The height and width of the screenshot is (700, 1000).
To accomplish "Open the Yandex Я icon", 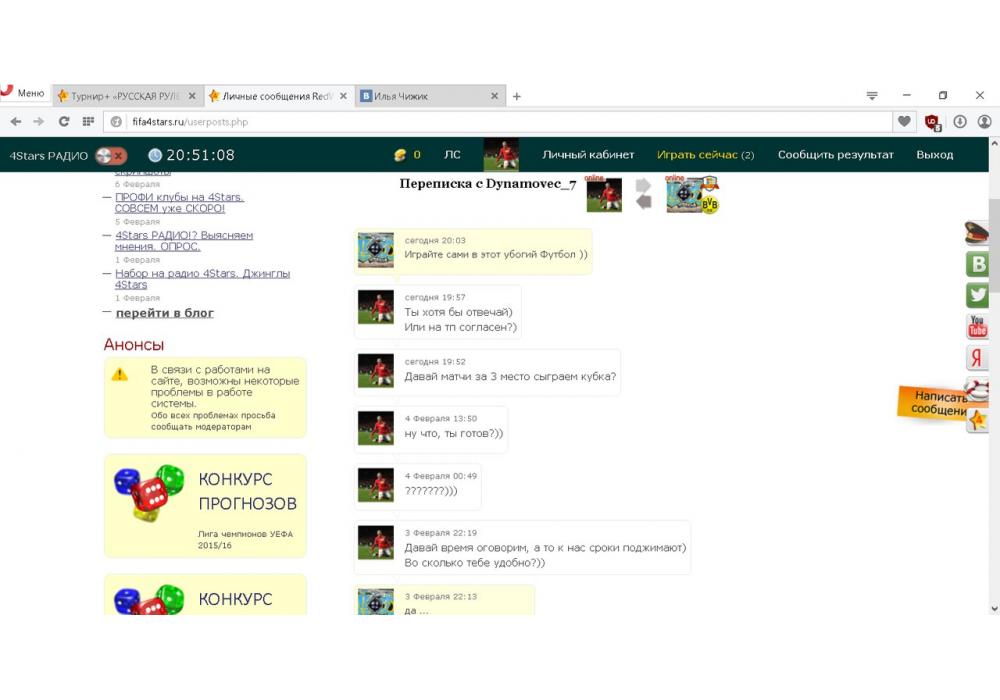I will tap(977, 358).
